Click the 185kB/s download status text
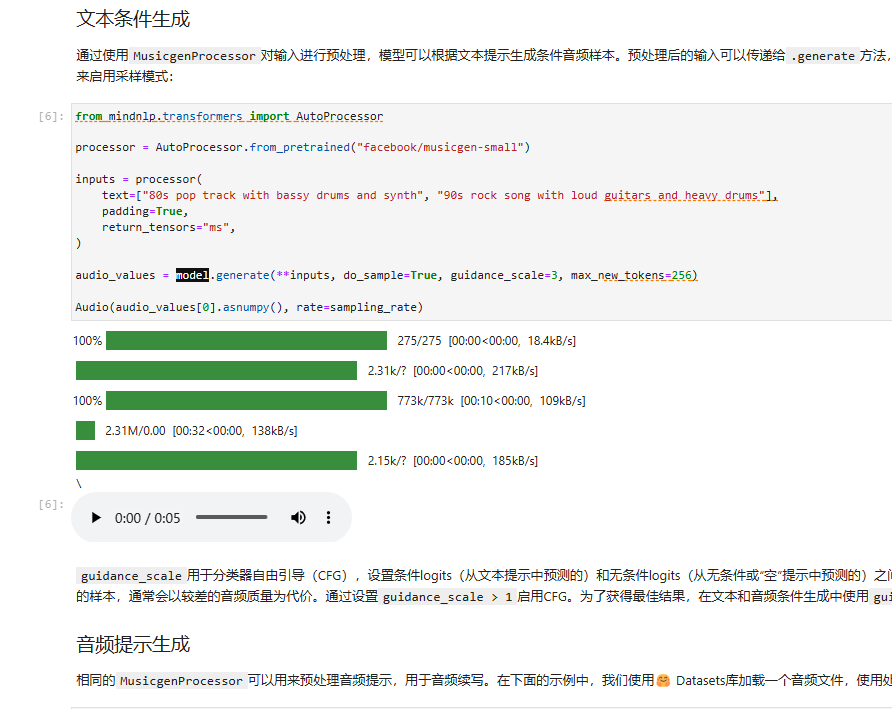892x709 pixels. (x=515, y=460)
